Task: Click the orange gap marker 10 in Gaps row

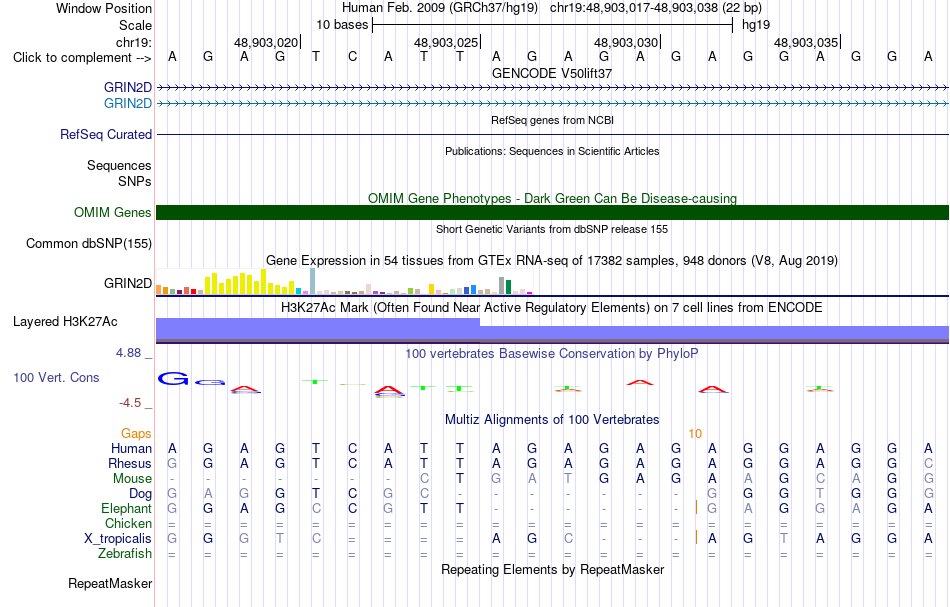Action: pos(695,434)
